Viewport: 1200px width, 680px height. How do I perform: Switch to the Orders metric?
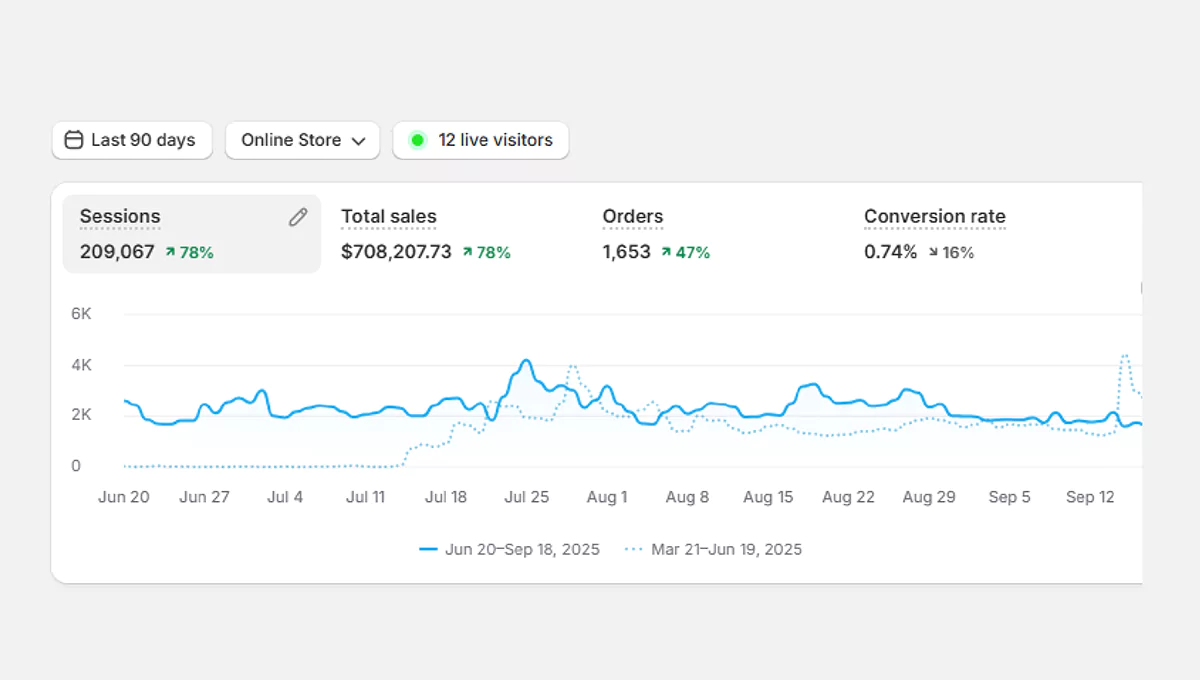(632, 217)
